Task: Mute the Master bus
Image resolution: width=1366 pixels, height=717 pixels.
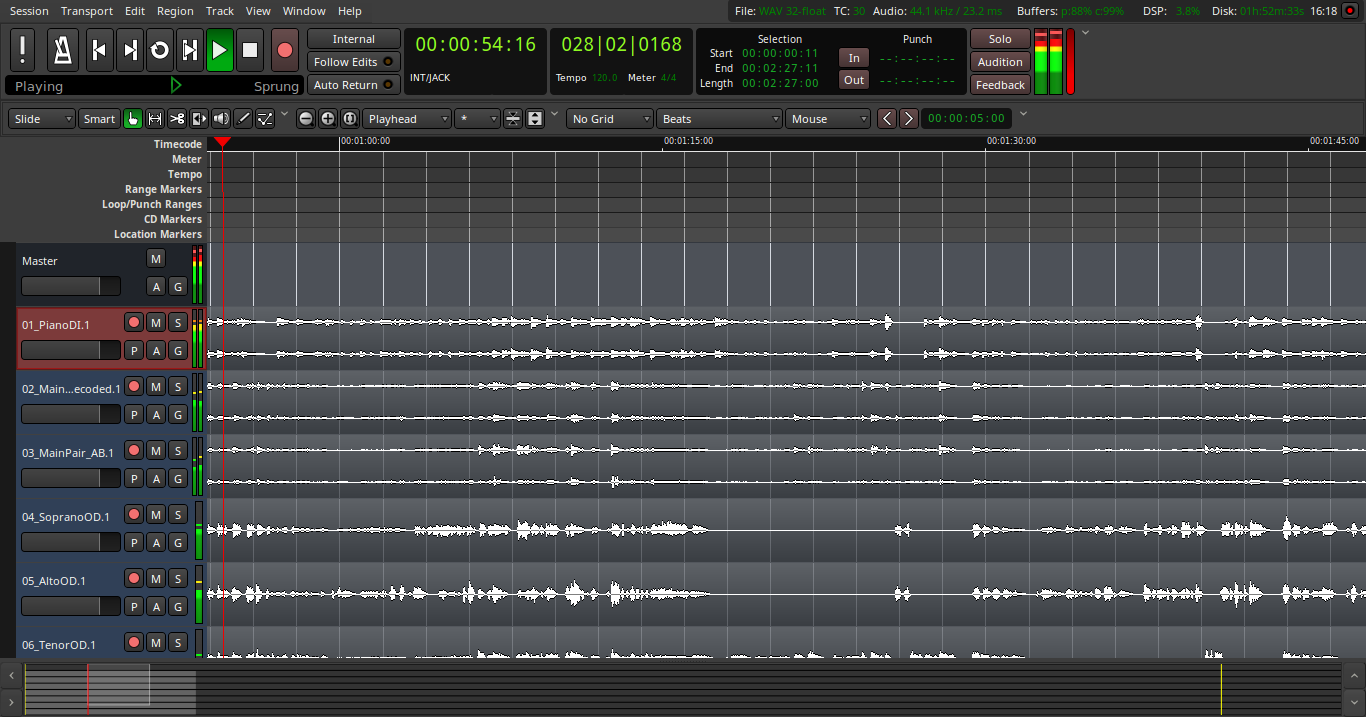Action: point(155,258)
